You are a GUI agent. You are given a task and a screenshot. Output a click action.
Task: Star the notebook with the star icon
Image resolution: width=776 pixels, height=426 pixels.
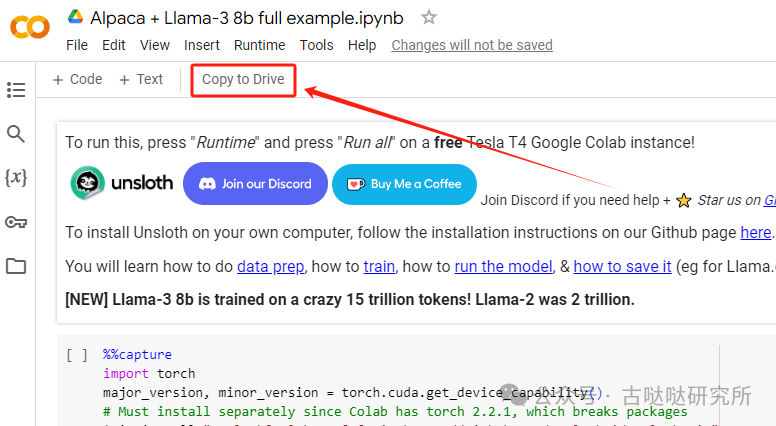click(x=429, y=18)
